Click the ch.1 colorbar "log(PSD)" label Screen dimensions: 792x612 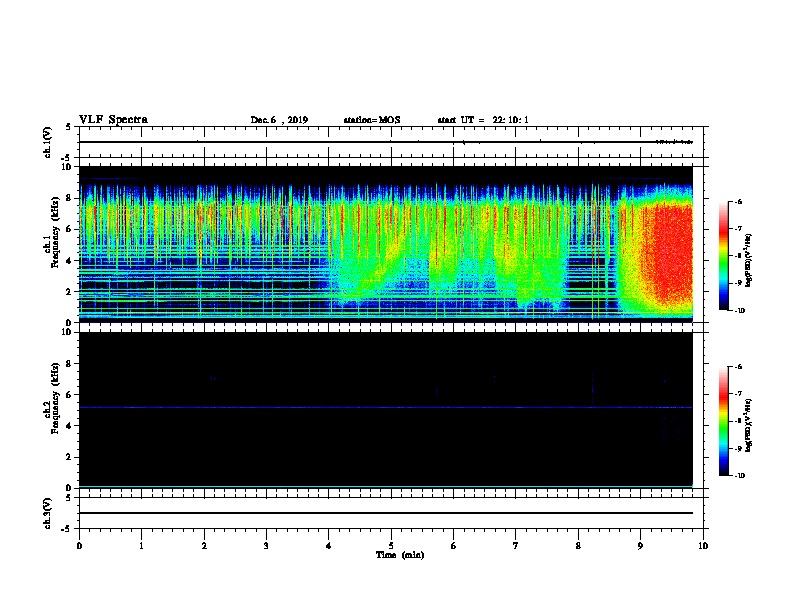point(748,260)
